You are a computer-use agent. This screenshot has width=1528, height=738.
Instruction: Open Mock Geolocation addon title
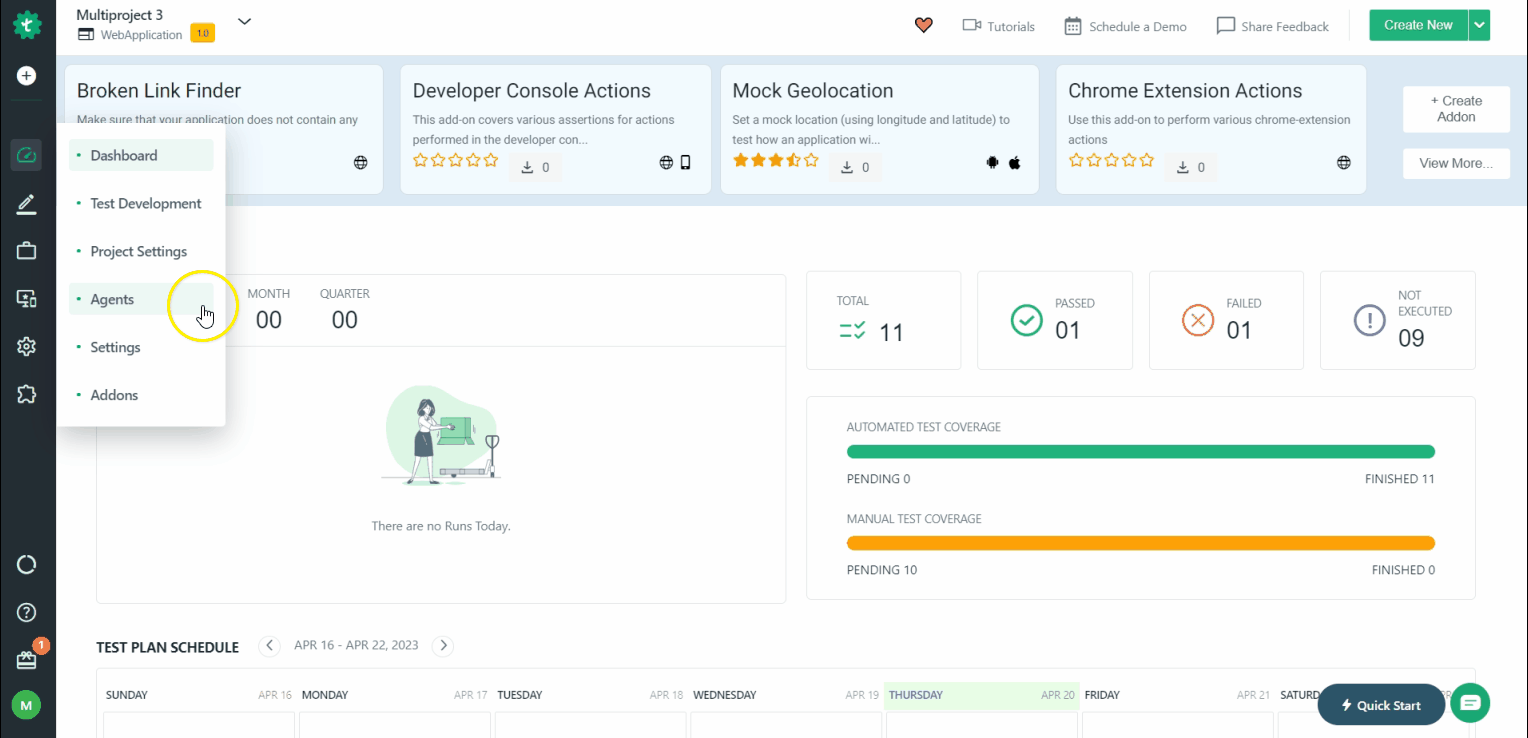[x=813, y=91]
